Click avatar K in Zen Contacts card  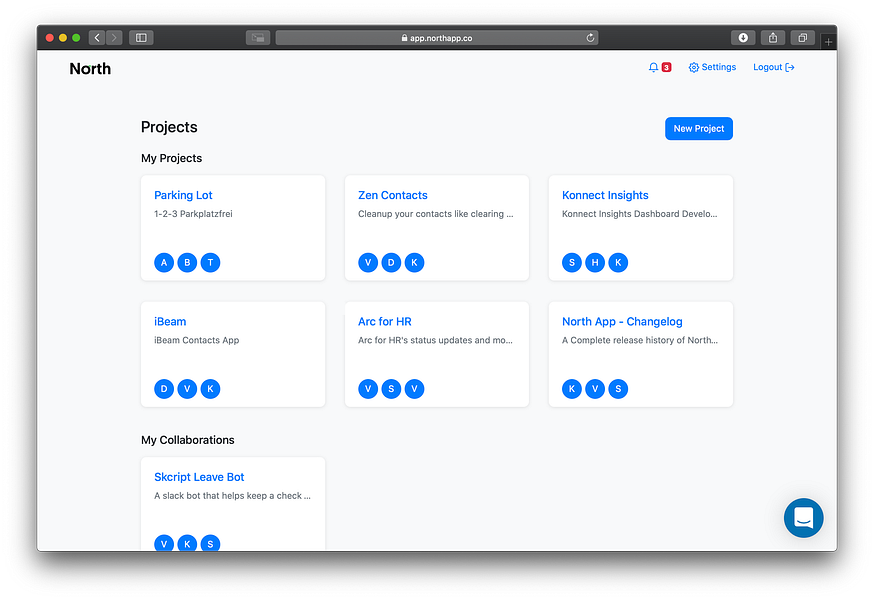click(x=414, y=263)
